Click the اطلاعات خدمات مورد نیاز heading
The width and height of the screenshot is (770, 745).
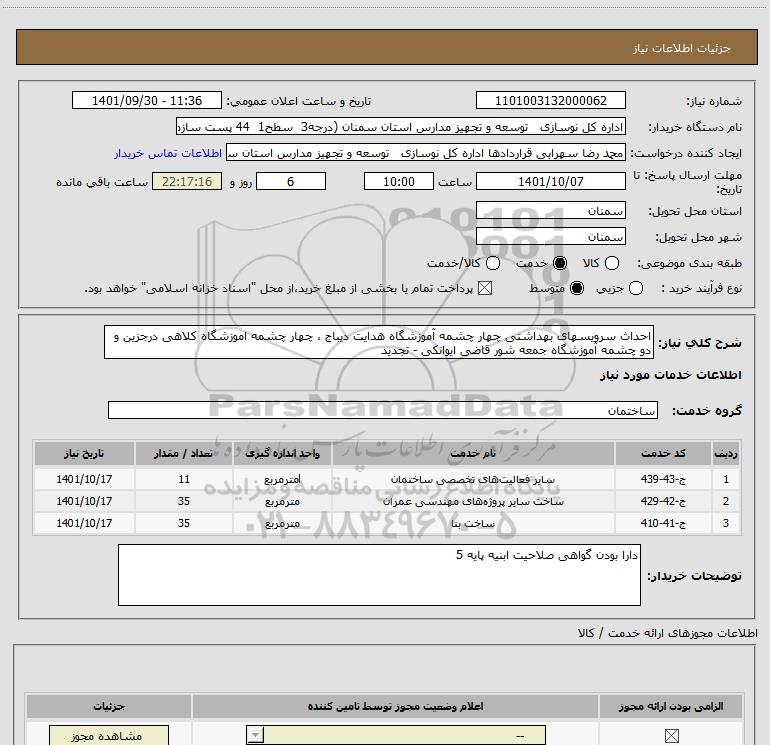click(670, 375)
